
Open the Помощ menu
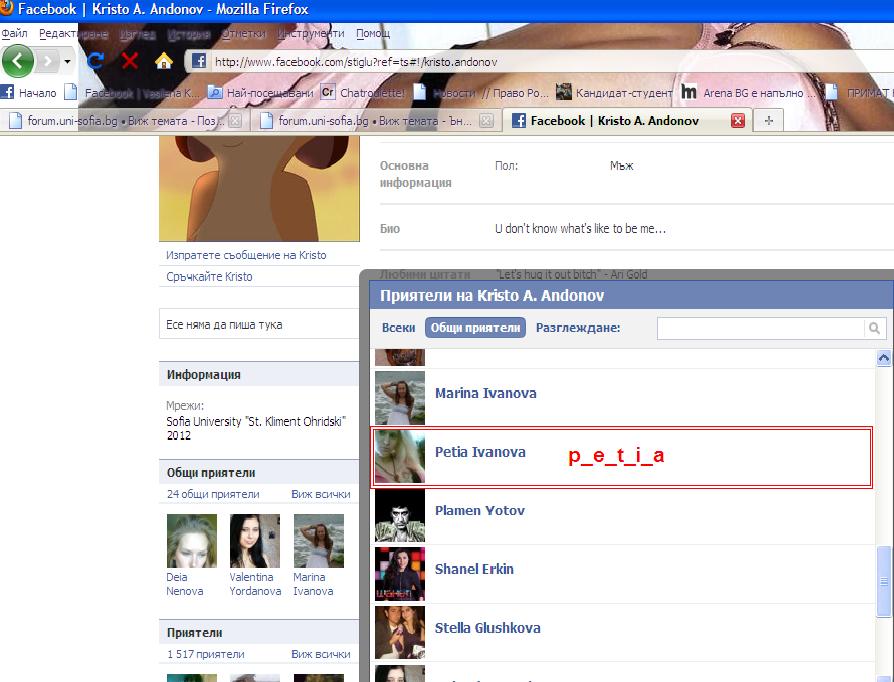(x=372, y=33)
